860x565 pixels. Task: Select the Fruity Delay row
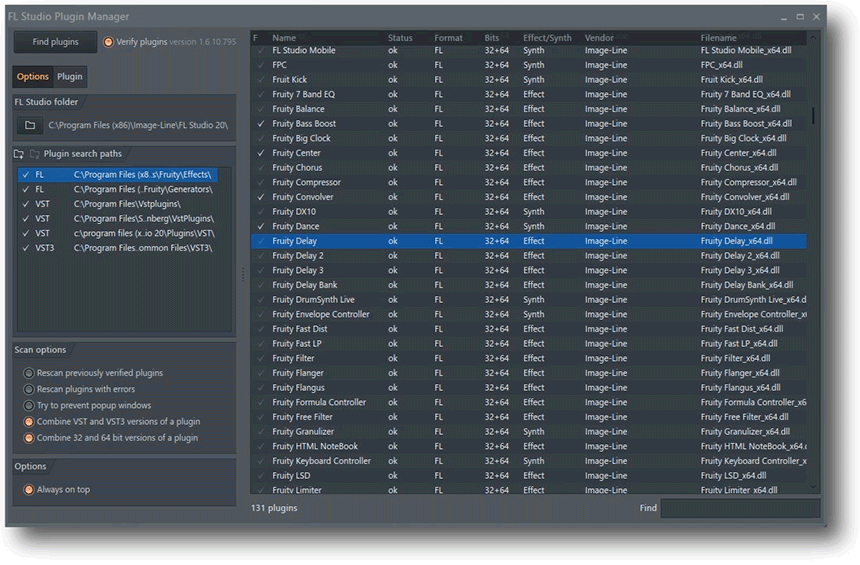point(529,241)
